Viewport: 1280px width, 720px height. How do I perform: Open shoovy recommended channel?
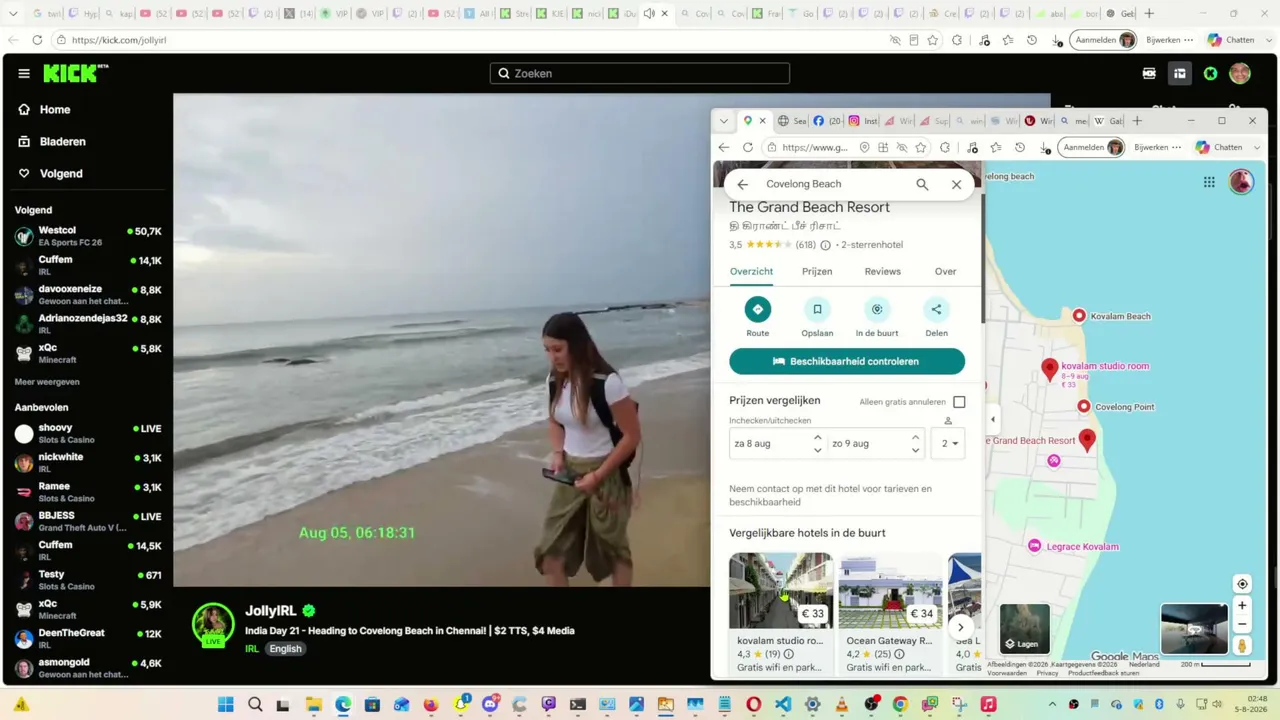click(x=88, y=433)
